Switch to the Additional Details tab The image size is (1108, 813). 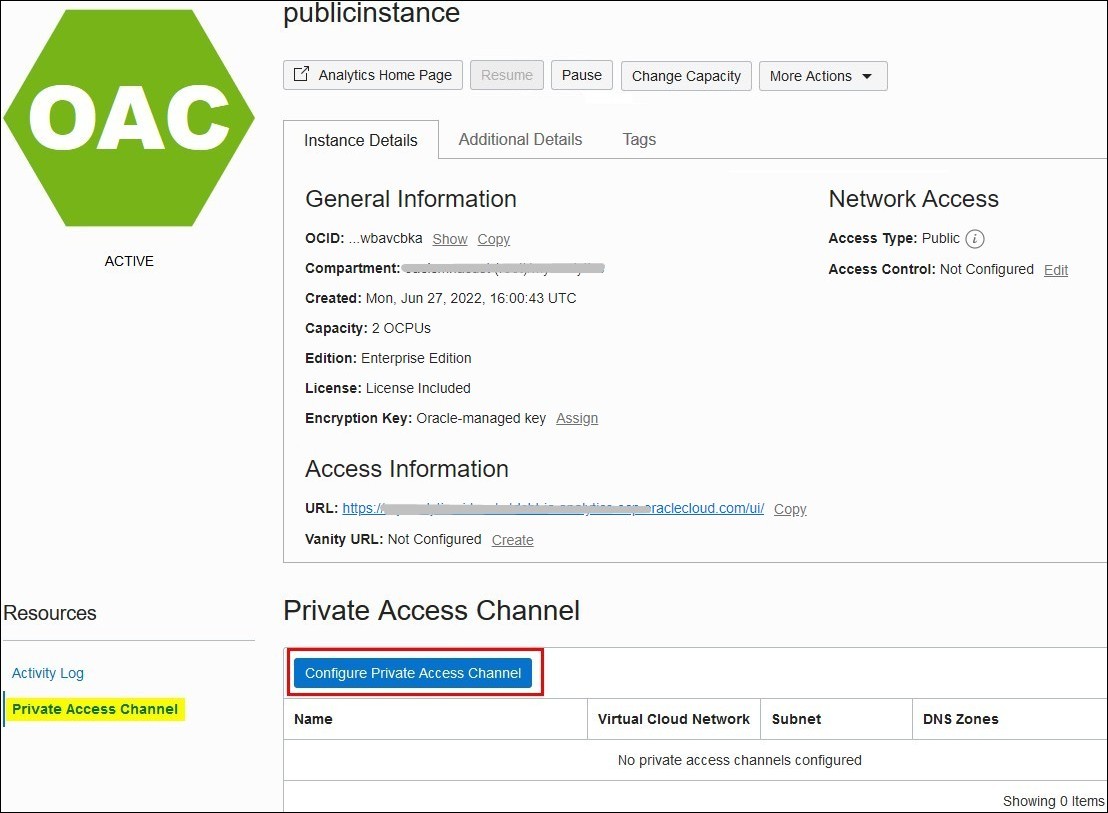[x=519, y=139]
